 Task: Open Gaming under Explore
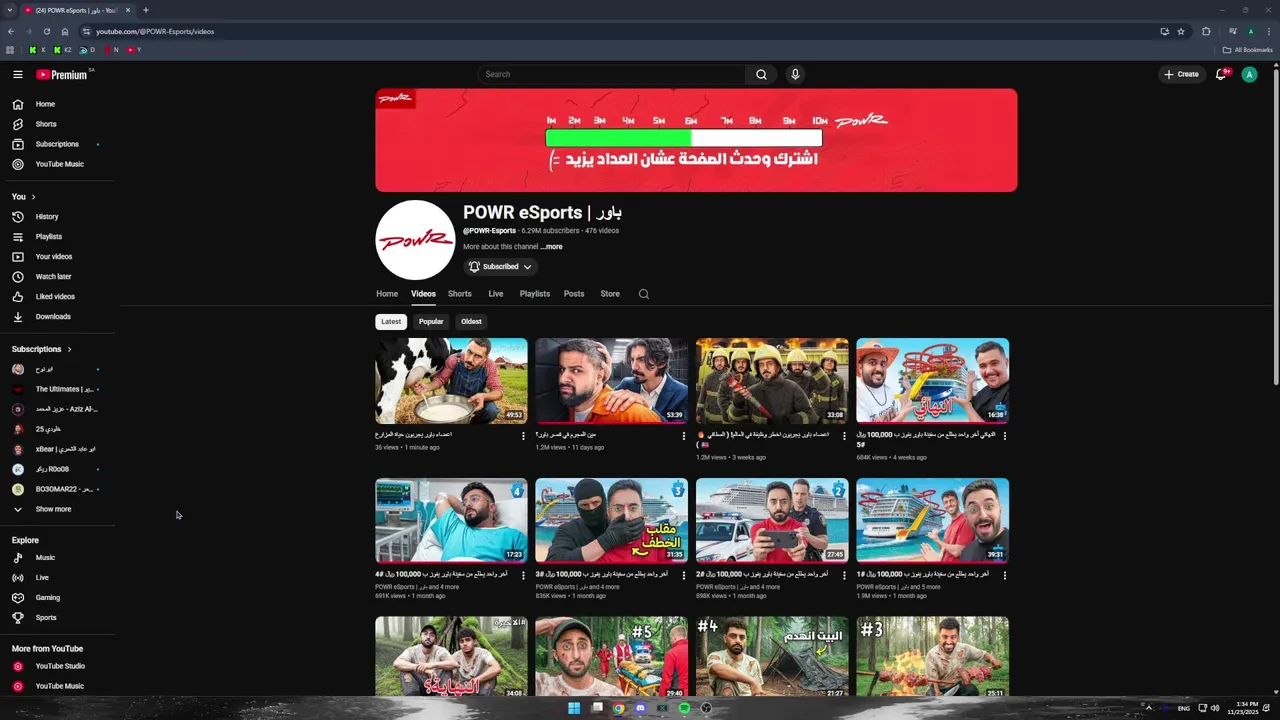point(57,598)
